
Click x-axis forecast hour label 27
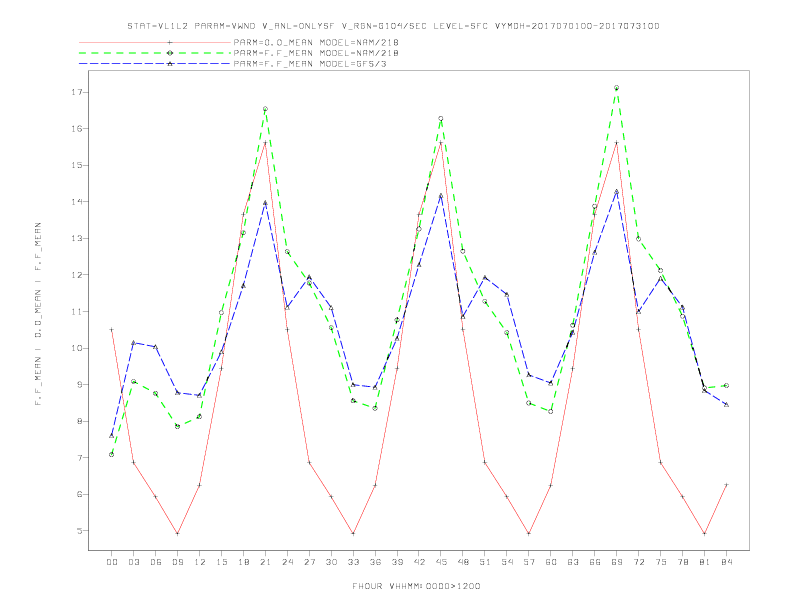[309, 562]
